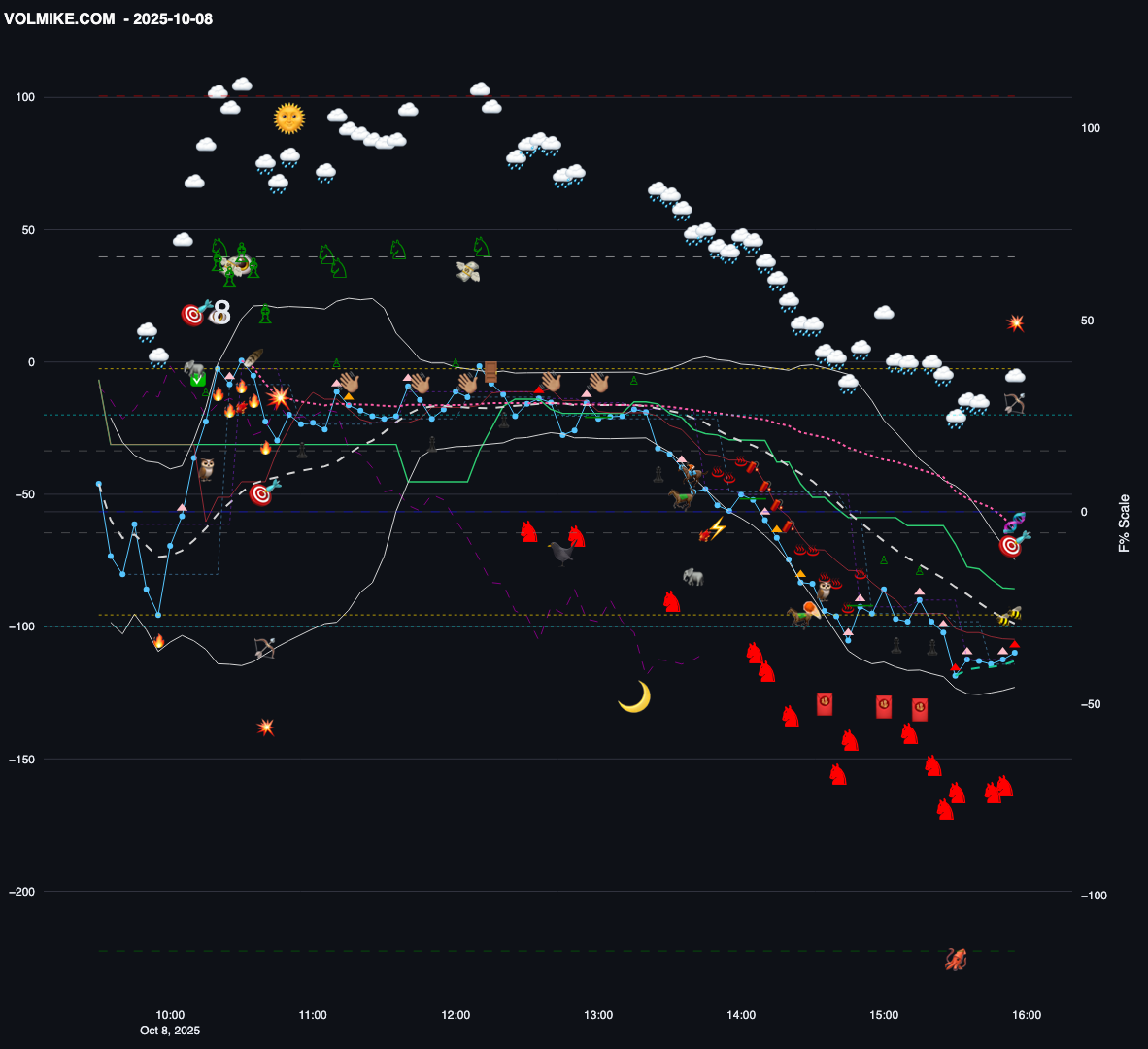Image resolution: width=1148 pixels, height=1049 pixels.
Task: Select the middle red envelope marker
Action: pos(884,707)
